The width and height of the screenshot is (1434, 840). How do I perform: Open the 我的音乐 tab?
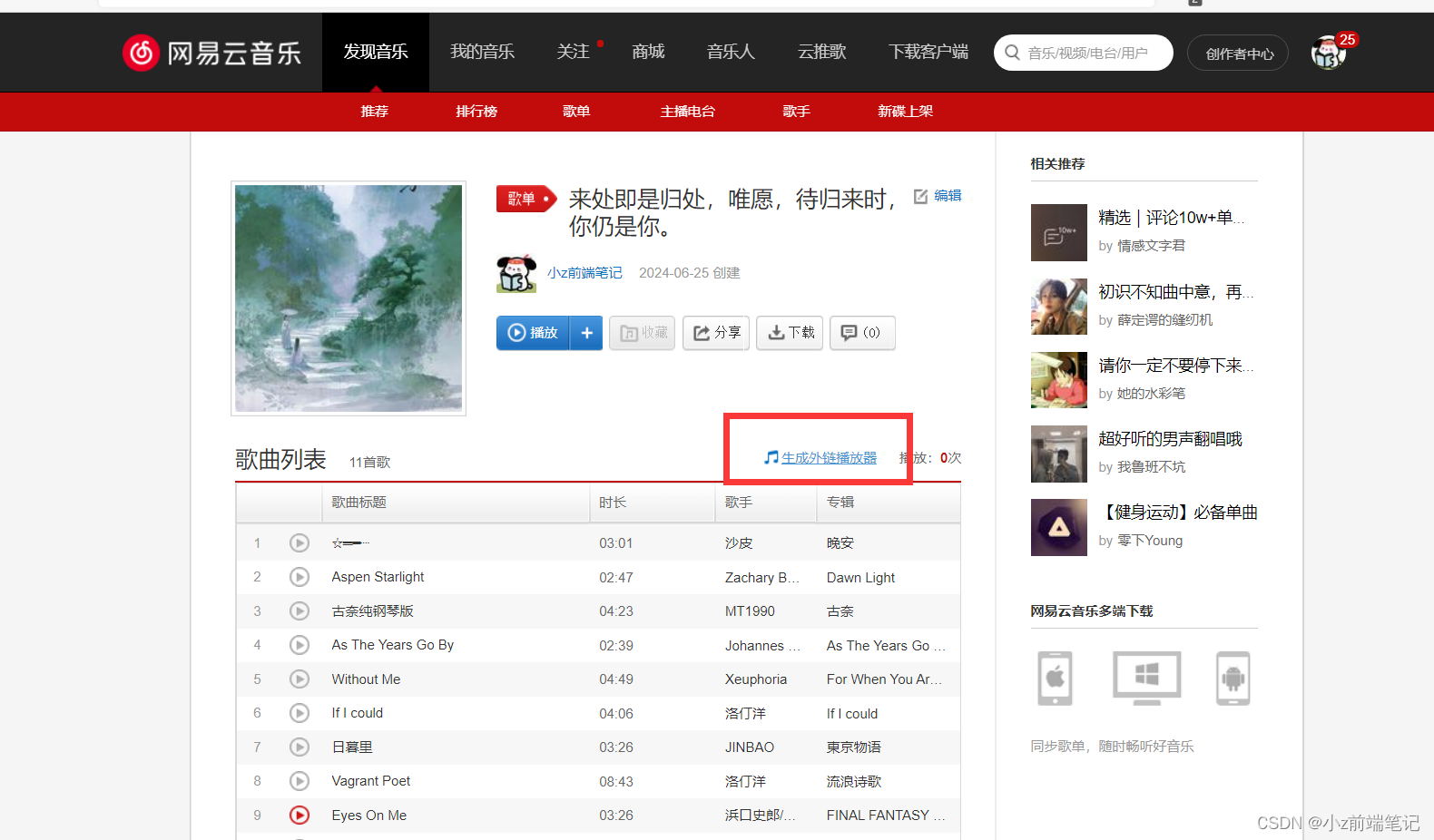click(x=483, y=52)
